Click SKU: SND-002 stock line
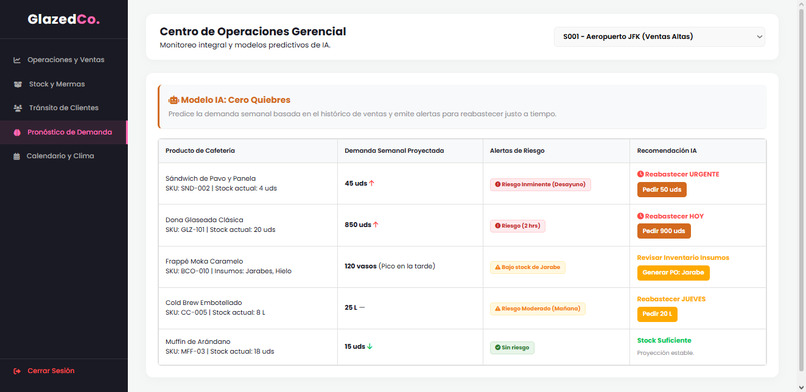Viewport: 806px width, 392px height. click(x=221, y=188)
